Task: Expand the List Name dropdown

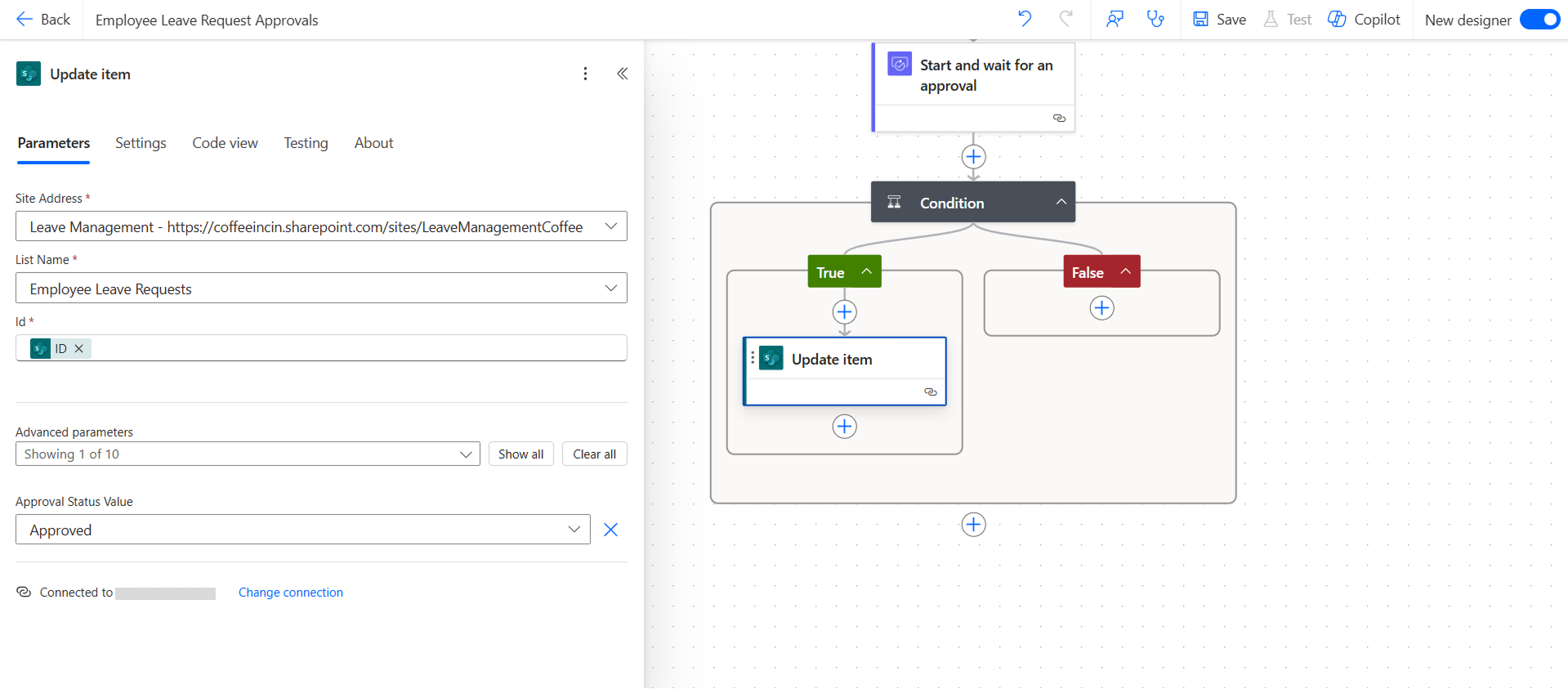Action: pyautogui.click(x=610, y=289)
